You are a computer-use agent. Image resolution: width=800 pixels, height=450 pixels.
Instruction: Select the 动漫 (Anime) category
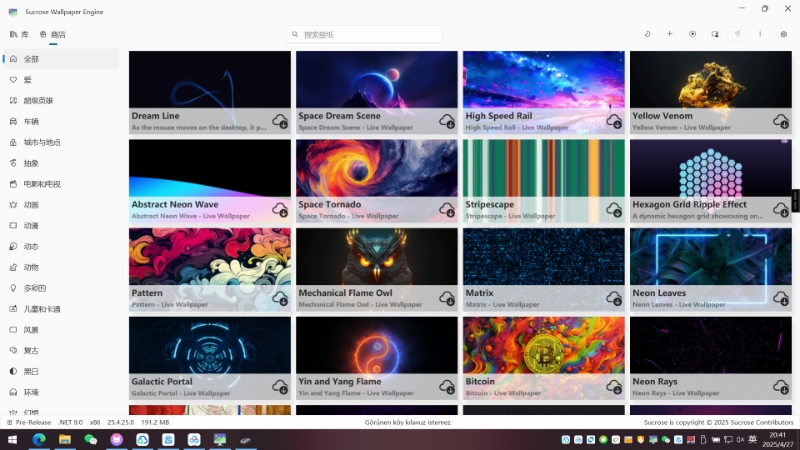click(x=61, y=226)
